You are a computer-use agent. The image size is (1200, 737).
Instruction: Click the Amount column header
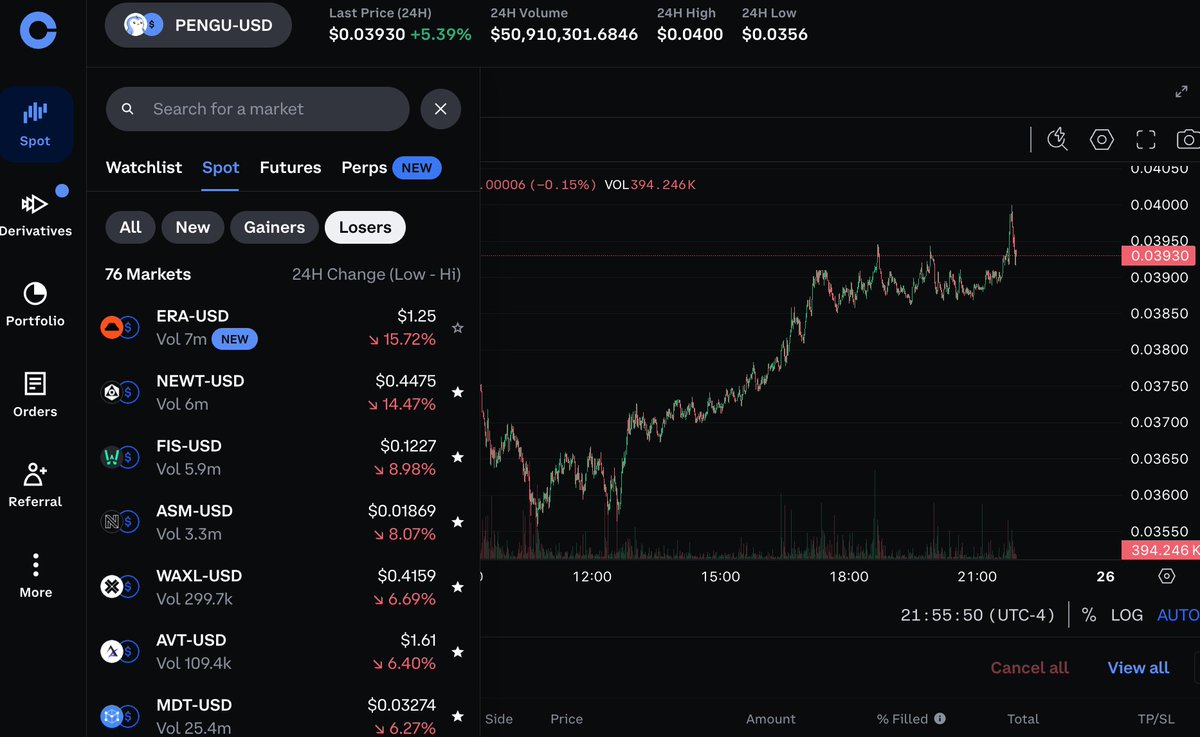point(771,718)
